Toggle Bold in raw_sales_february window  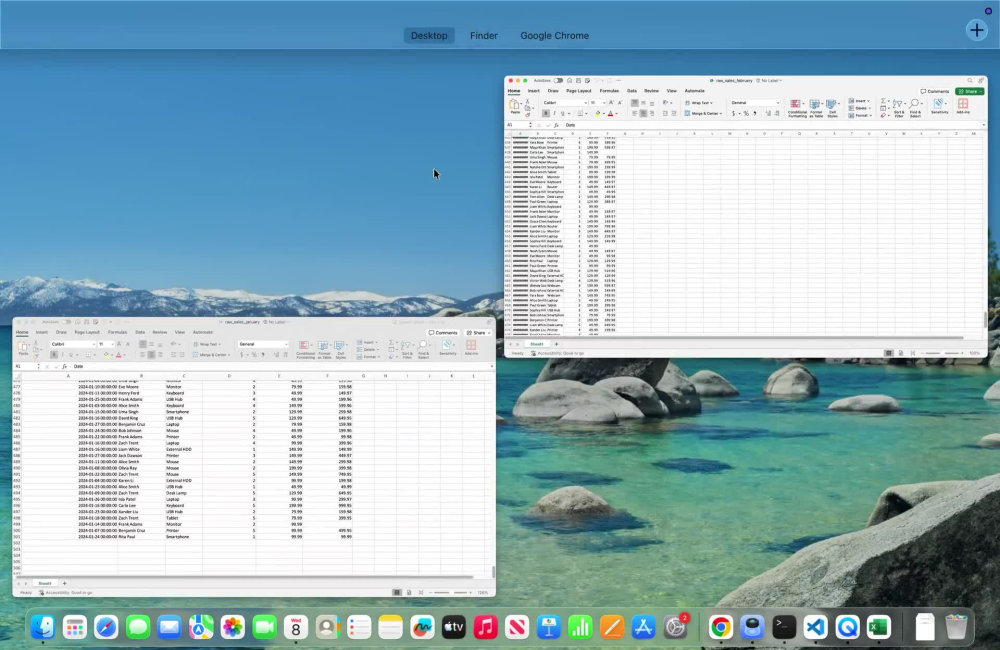tap(546, 114)
